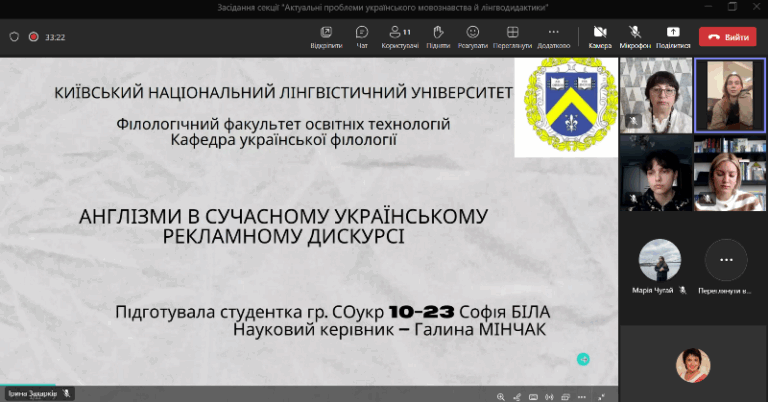Open Додатково more actions menu
The height and width of the screenshot is (402, 768).
[553, 37]
